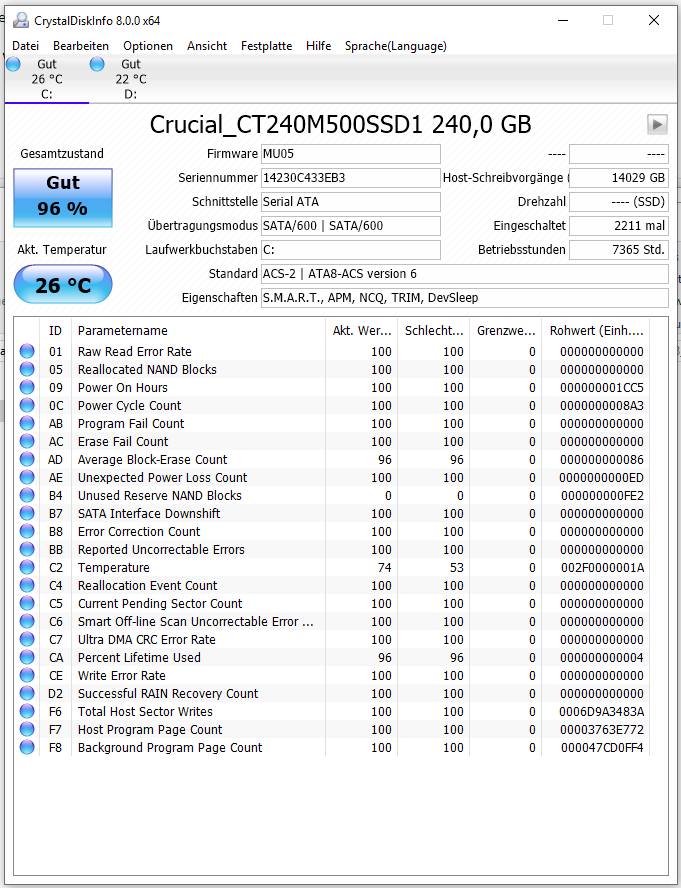Click status orb for Reported Uncorrectable Errors
681x888 pixels.
[27, 549]
